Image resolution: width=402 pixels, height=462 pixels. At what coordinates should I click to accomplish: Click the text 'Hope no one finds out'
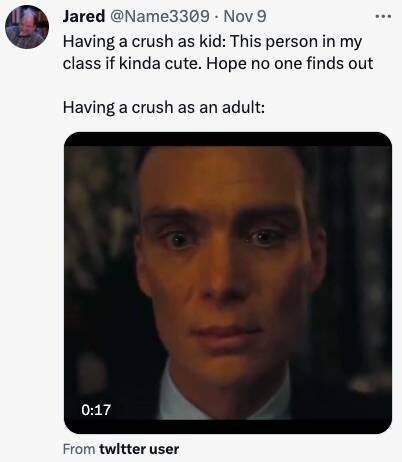coord(290,63)
